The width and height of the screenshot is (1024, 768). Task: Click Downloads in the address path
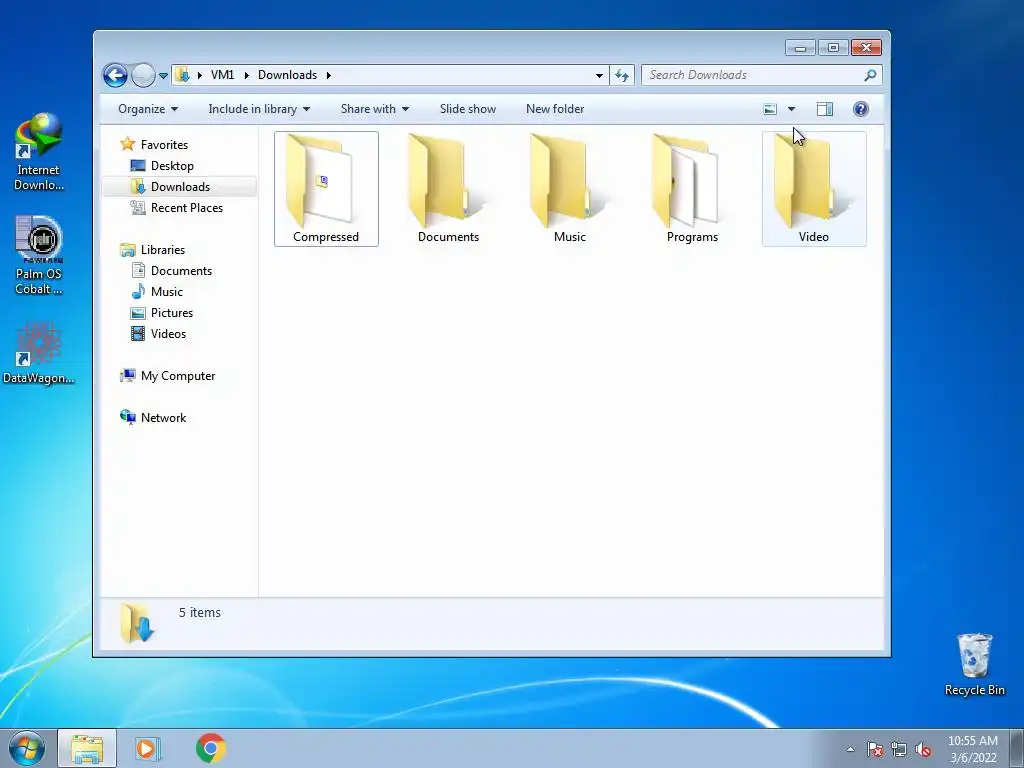point(287,75)
